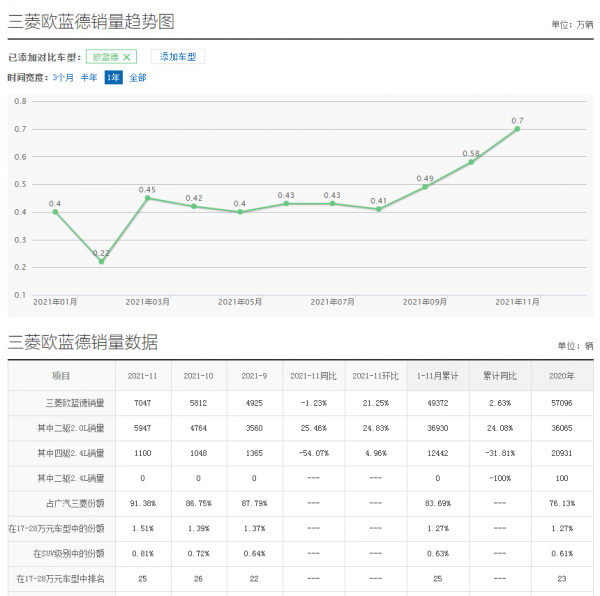Click the 91.38% share cell

pos(142,503)
